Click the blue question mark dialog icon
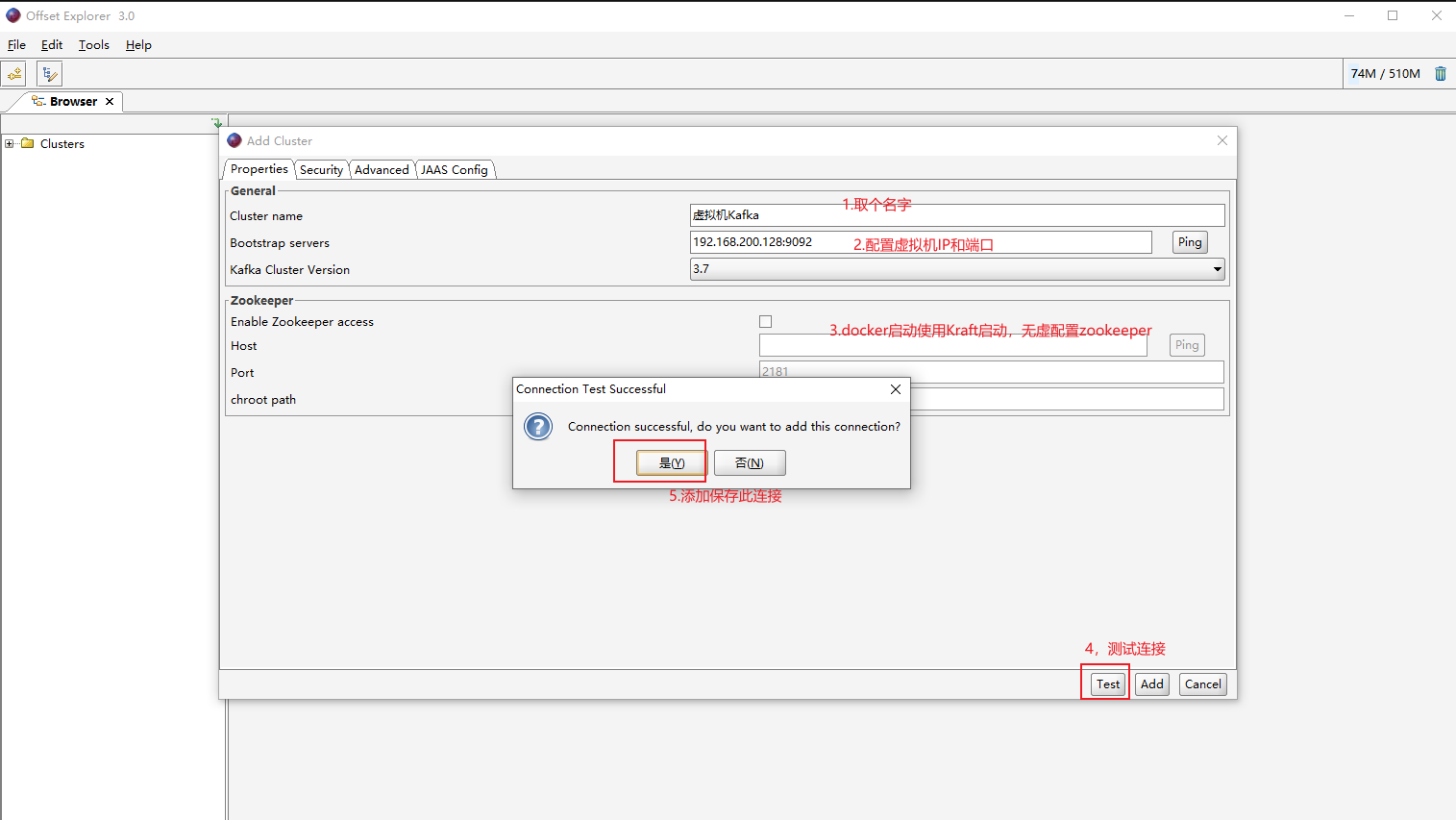The width and height of the screenshot is (1456, 820). pyautogui.click(x=538, y=426)
